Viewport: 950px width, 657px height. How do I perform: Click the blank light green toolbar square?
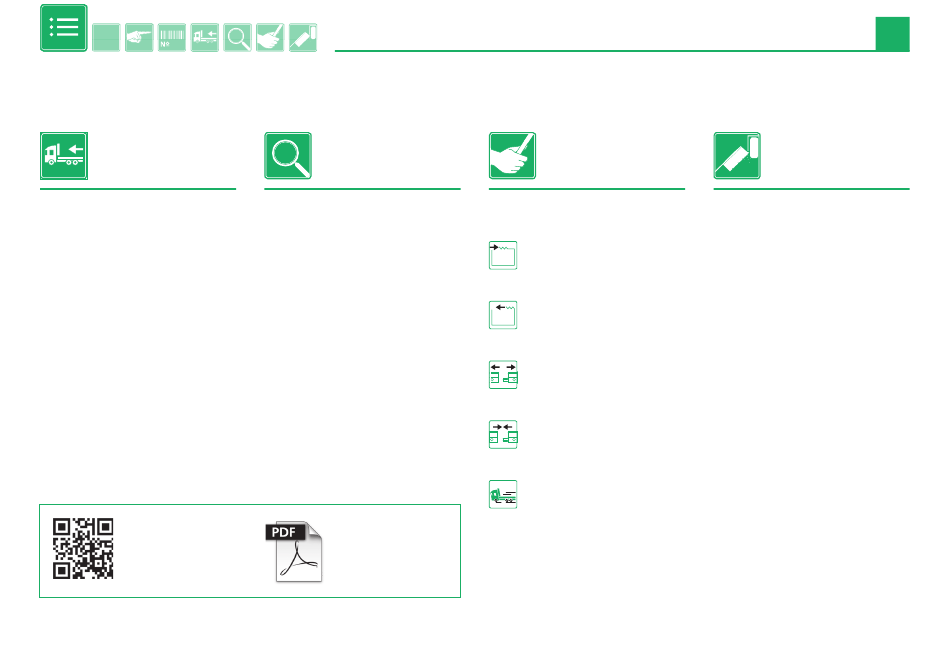[106, 38]
